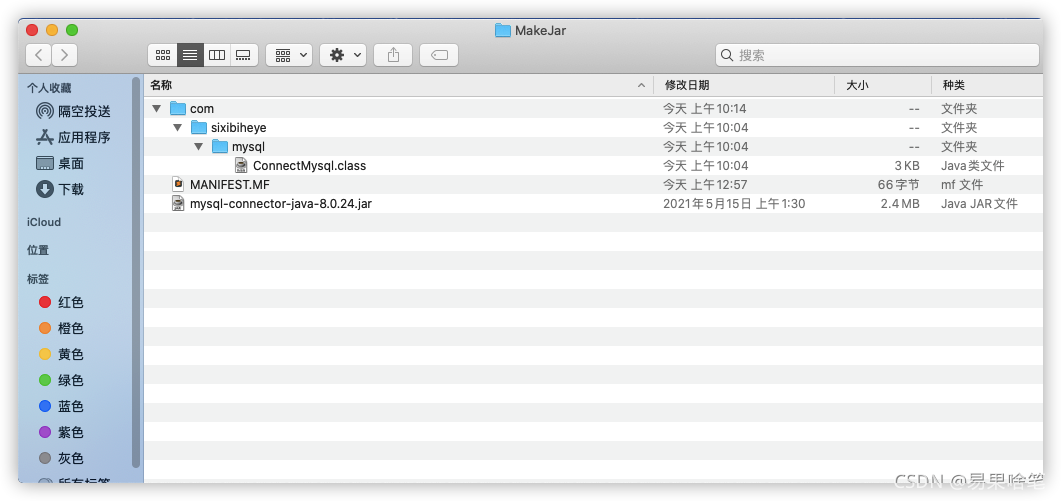The height and width of the screenshot is (501, 1061).
Task: Select mysql-connector-java-8.0.24.jar file name
Action: pos(280,203)
